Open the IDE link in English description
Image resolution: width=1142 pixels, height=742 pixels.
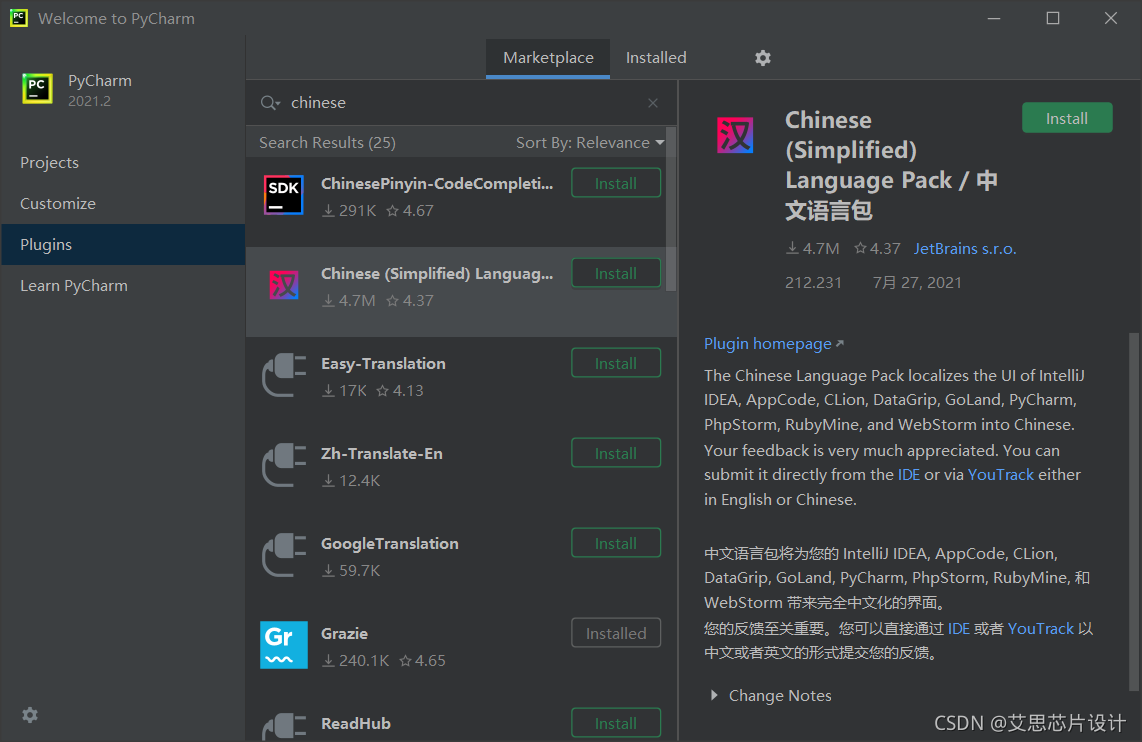pos(908,475)
